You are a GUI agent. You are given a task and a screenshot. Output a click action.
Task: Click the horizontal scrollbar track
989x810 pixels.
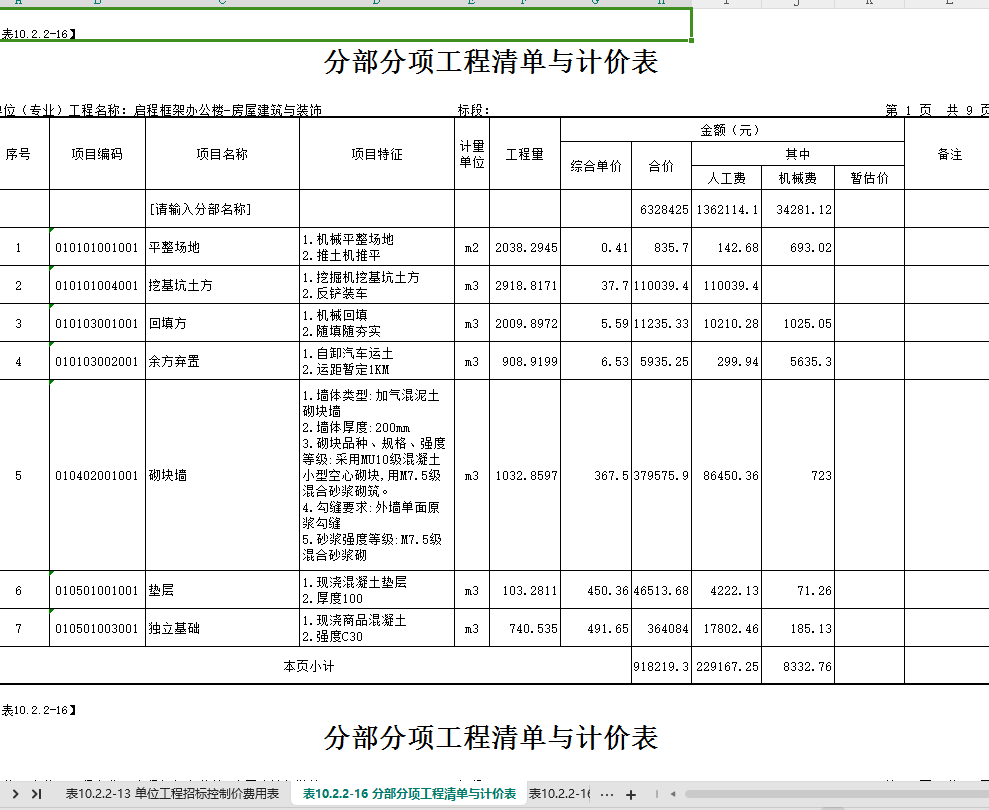[836, 794]
